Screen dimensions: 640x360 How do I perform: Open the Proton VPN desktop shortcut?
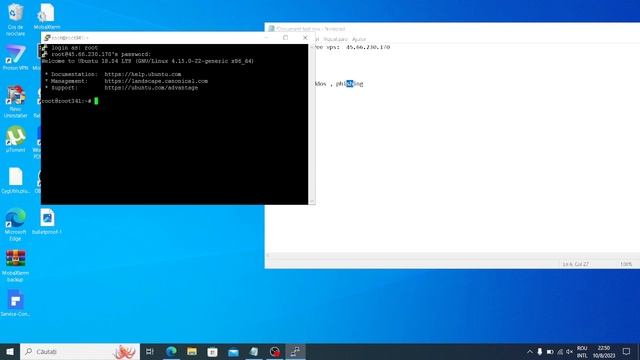point(16,58)
